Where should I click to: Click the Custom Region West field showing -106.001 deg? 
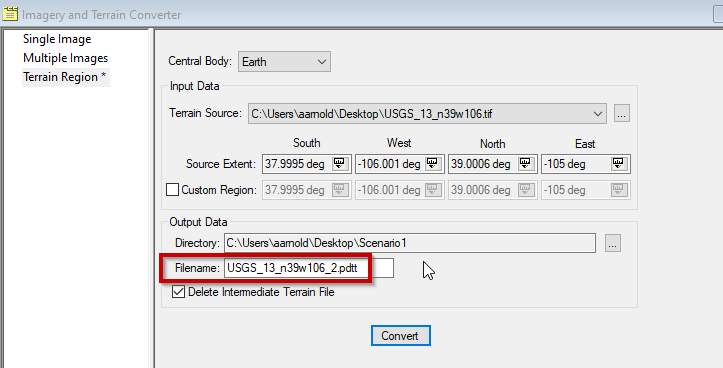click(x=400, y=190)
